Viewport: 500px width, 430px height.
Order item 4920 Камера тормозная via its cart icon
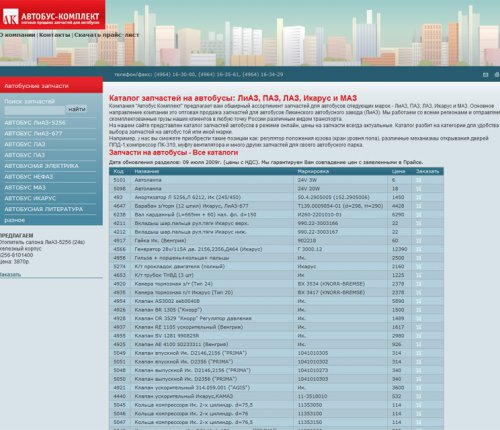pyautogui.click(x=419, y=284)
